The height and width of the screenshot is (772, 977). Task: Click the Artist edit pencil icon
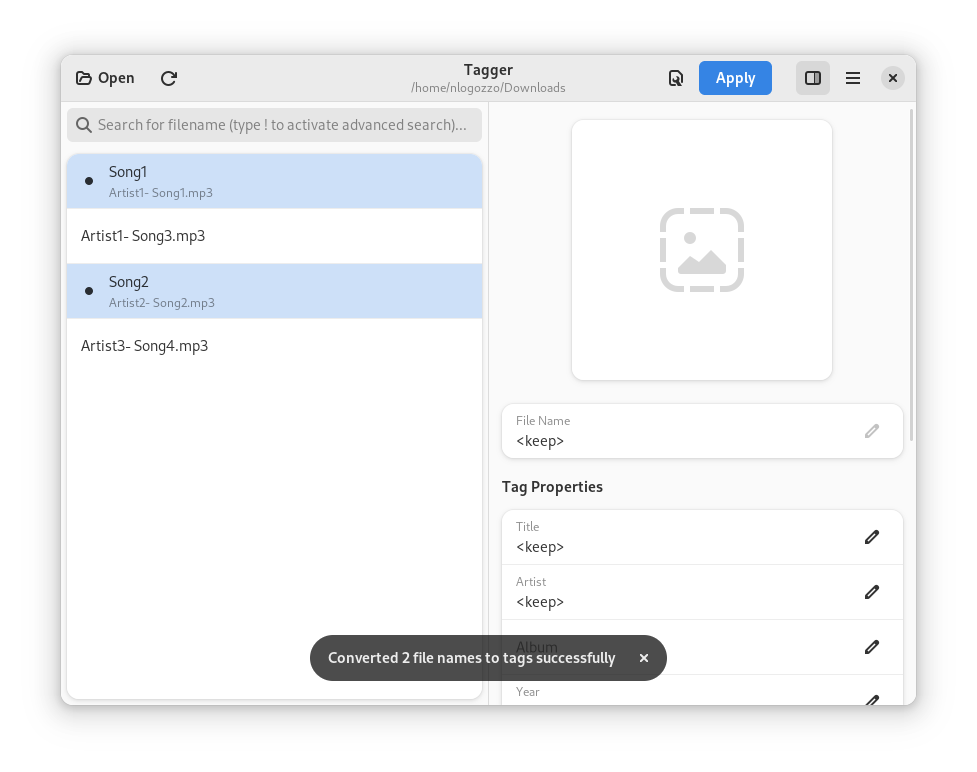pyautogui.click(x=872, y=592)
